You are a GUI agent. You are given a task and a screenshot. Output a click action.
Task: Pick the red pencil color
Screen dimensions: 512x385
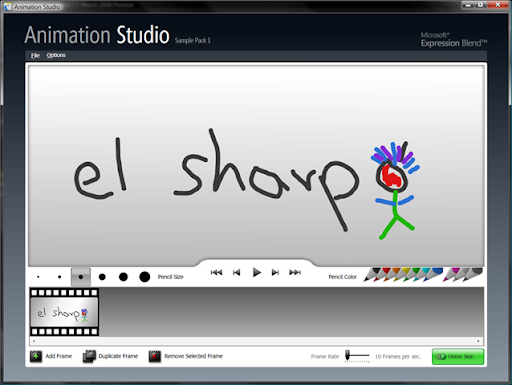coord(381,275)
